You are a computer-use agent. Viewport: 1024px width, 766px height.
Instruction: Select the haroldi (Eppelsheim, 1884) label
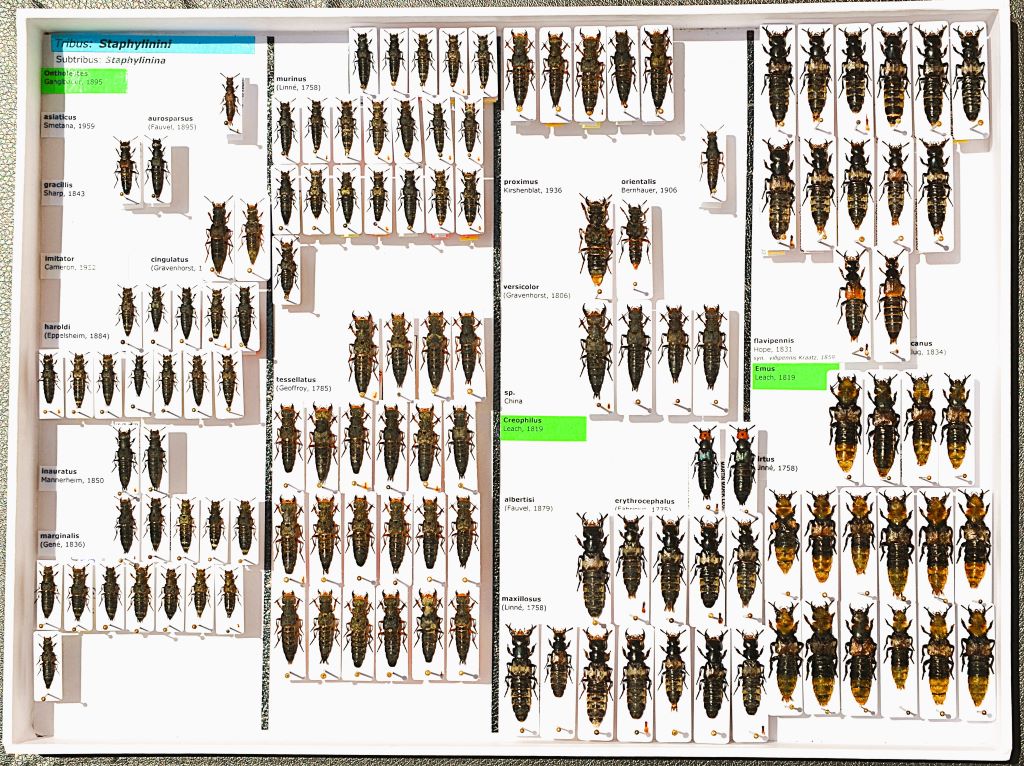click(x=76, y=331)
